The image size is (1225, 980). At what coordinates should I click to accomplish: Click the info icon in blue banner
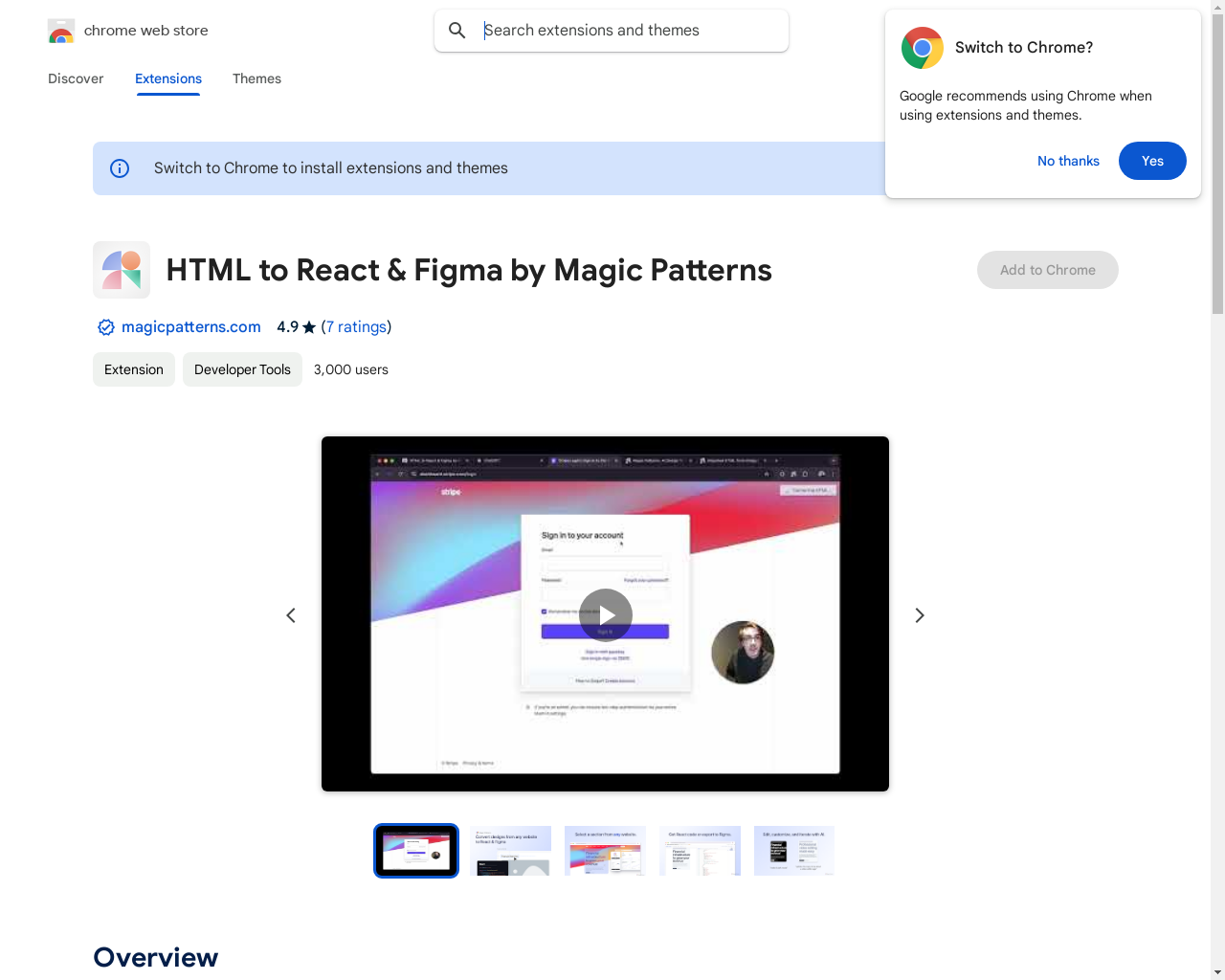tap(120, 168)
